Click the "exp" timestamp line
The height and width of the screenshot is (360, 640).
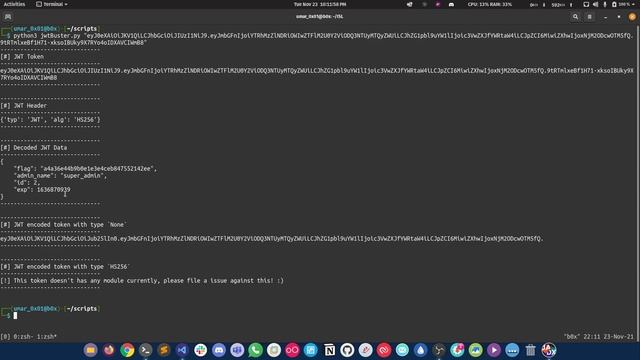[x=42, y=189]
